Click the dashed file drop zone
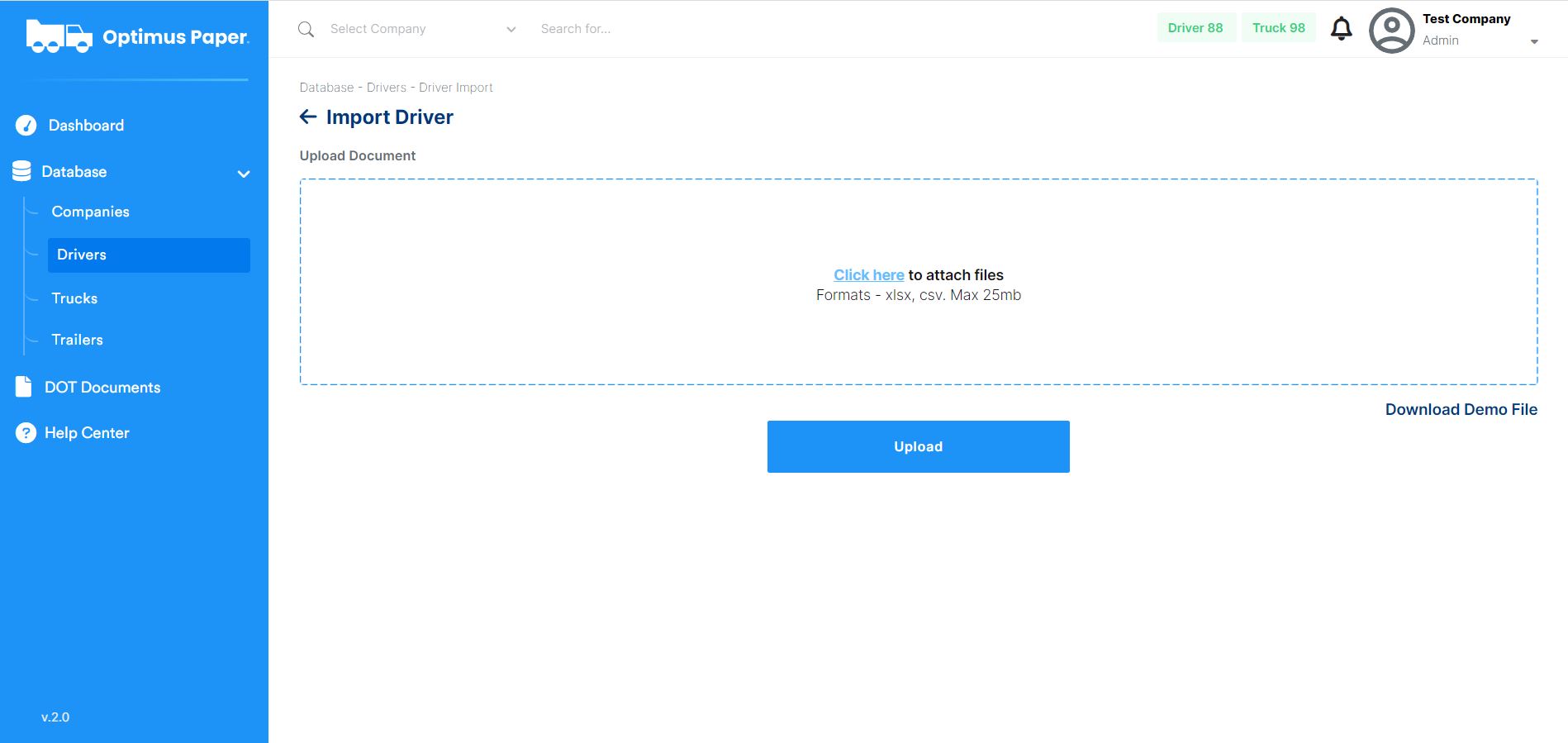Screen dimensions: 1568x743 point(919,282)
